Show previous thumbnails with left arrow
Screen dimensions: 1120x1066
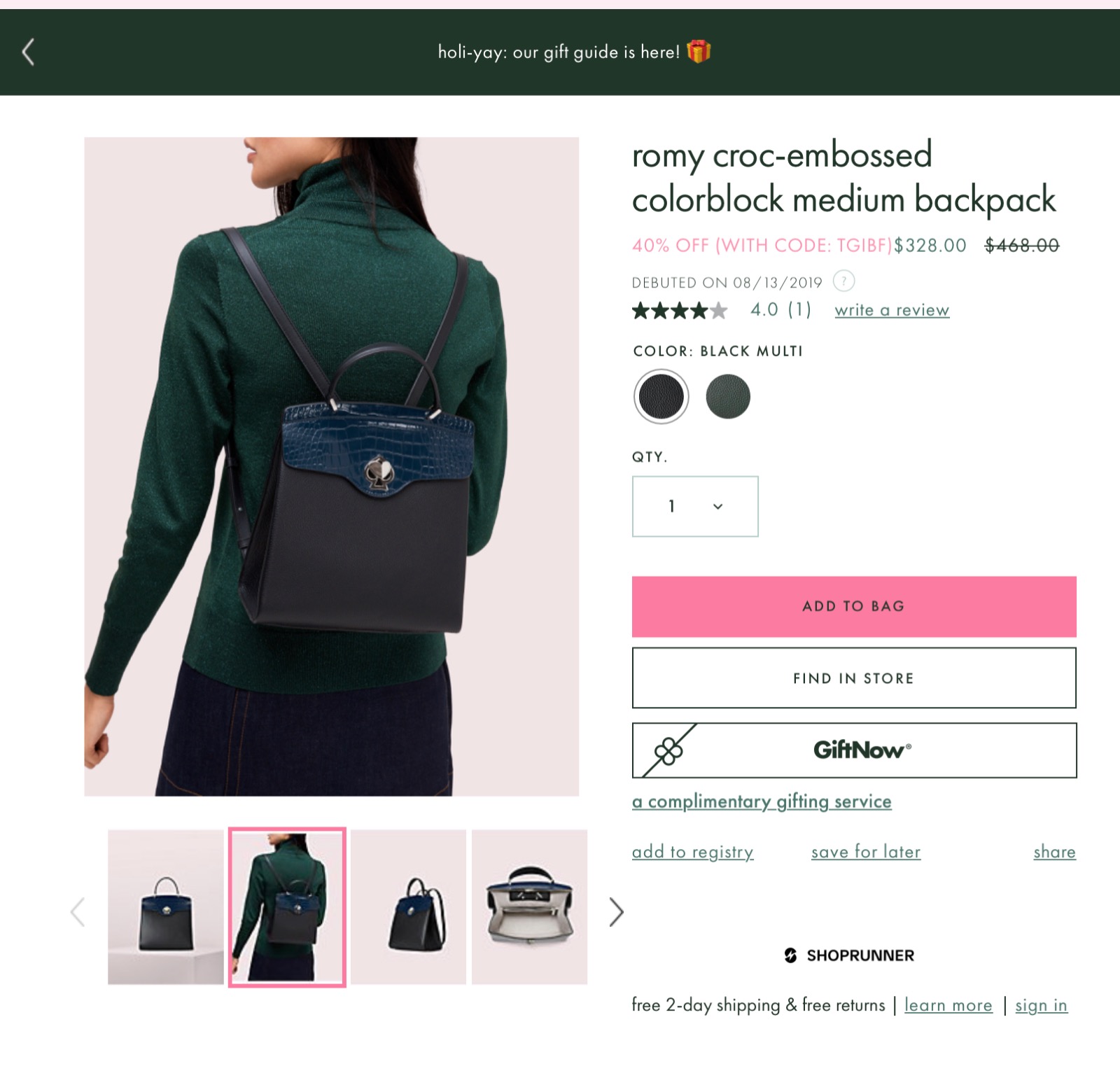coord(78,912)
